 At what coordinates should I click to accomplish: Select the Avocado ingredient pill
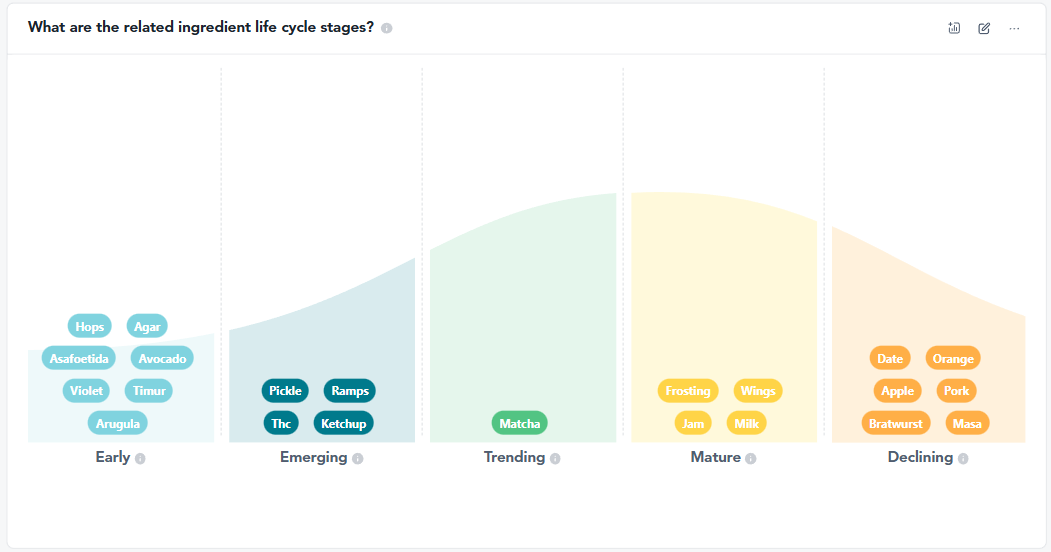(x=162, y=358)
